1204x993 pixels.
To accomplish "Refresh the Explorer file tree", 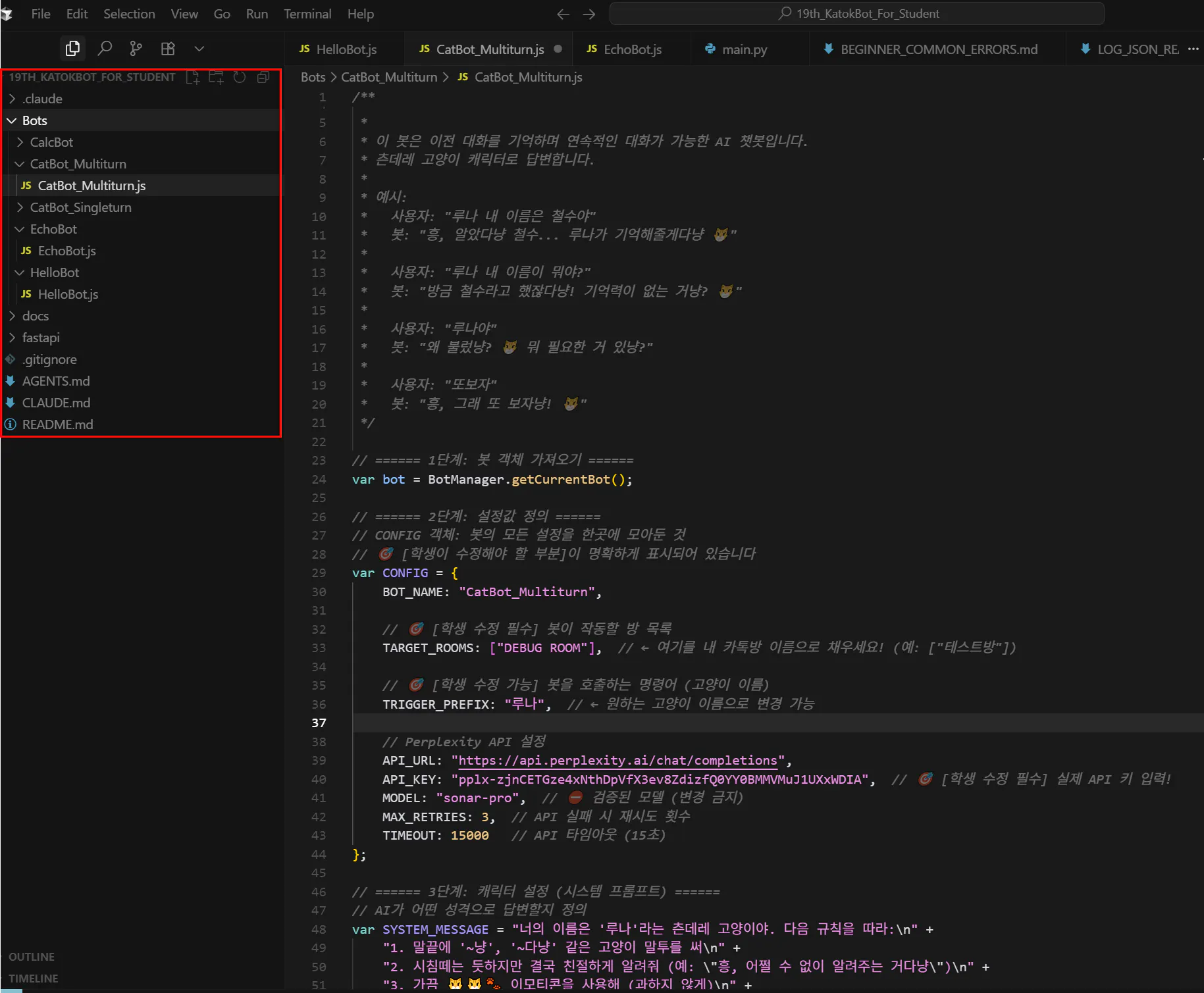I will point(240,78).
